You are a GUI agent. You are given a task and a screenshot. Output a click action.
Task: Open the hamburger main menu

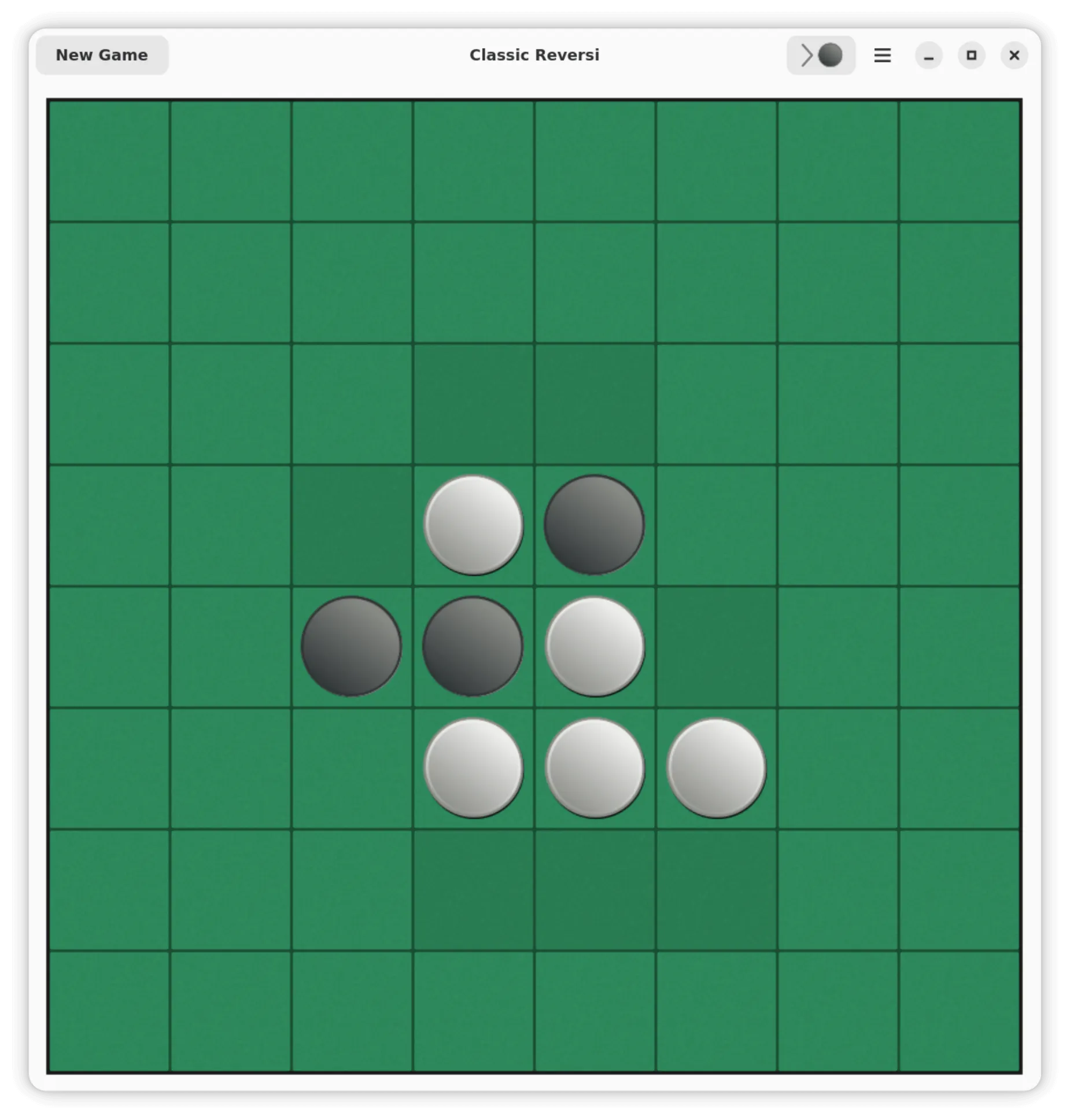[x=882, y=55]
